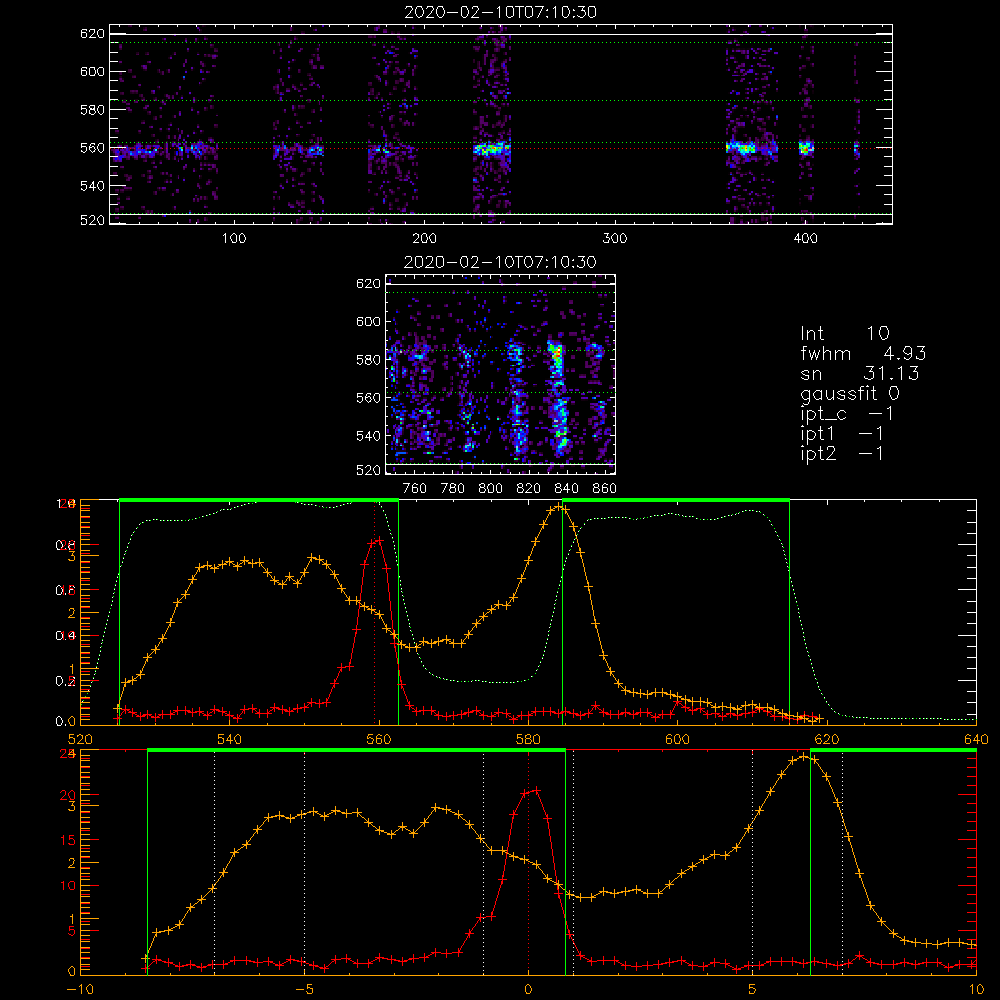The width and height of the screenshot is (1000, 1000).
Task: Select the 'fwhm 4.93' readout line
Action: (863, 353)
